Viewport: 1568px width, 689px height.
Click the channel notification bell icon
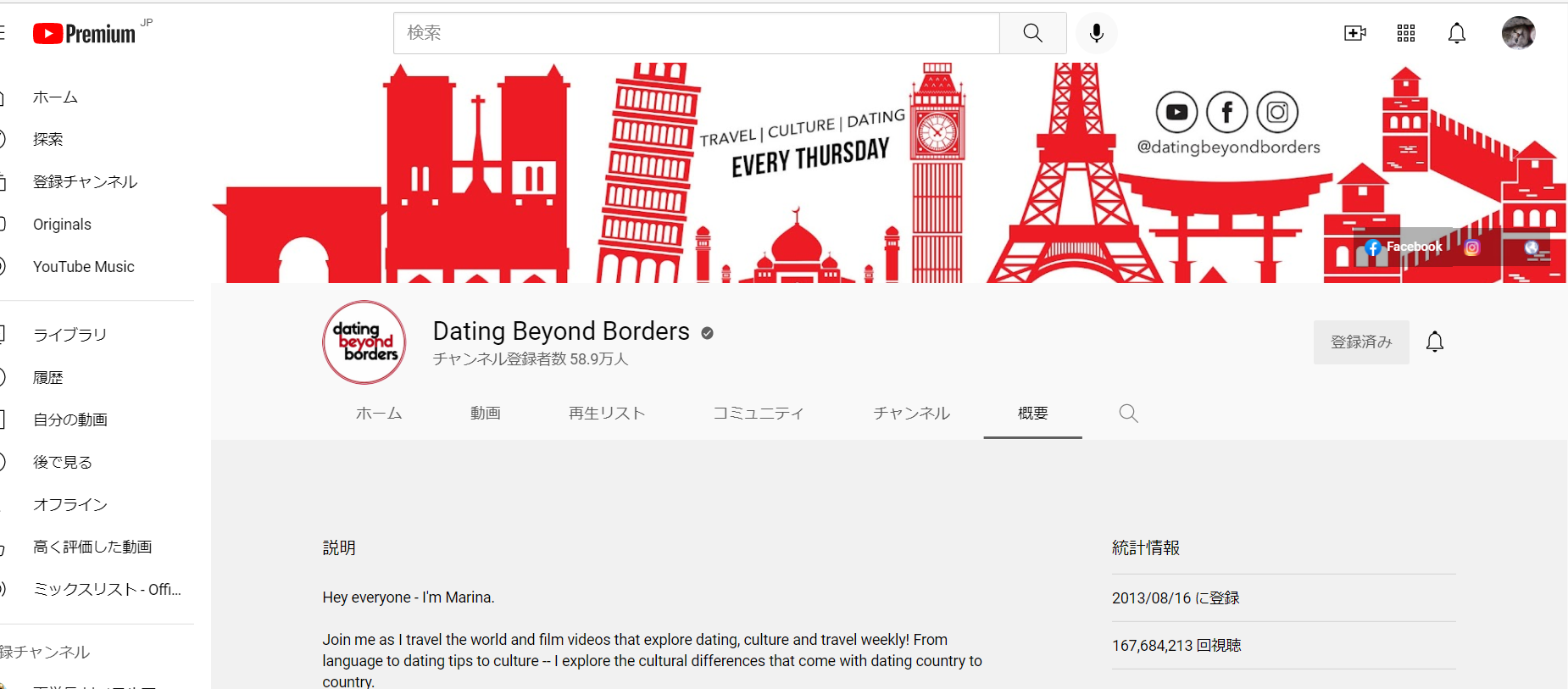tap(1435, 342)
